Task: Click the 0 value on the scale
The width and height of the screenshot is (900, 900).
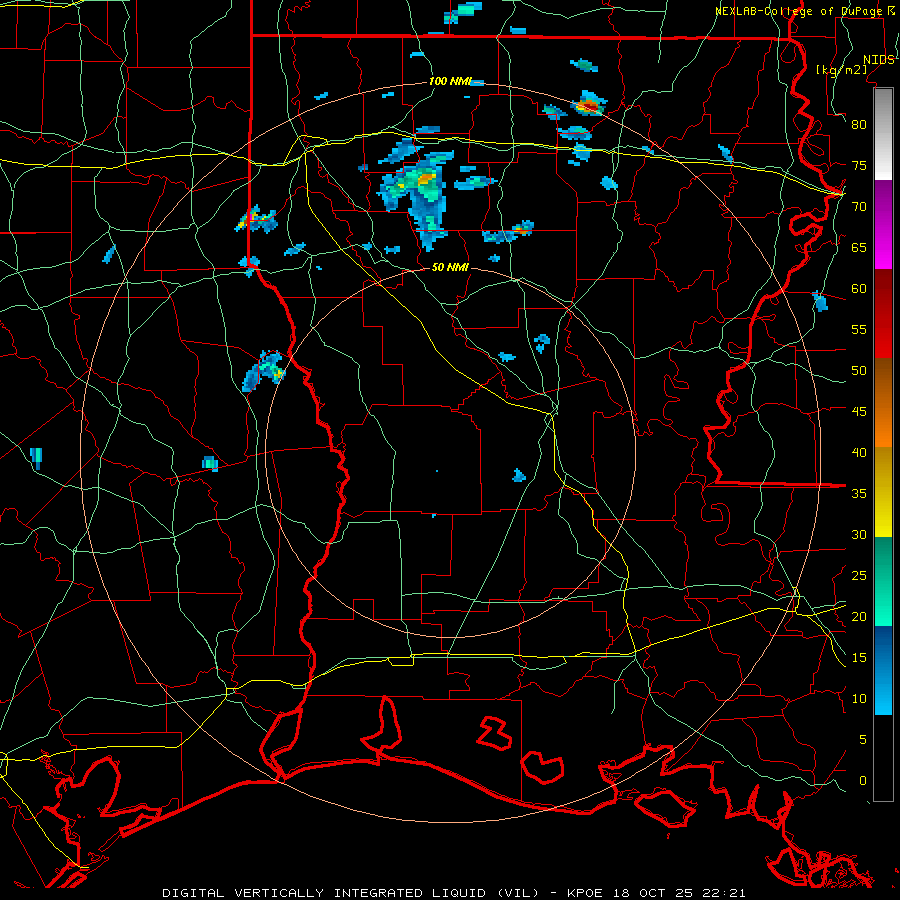Action: point(863,781)
